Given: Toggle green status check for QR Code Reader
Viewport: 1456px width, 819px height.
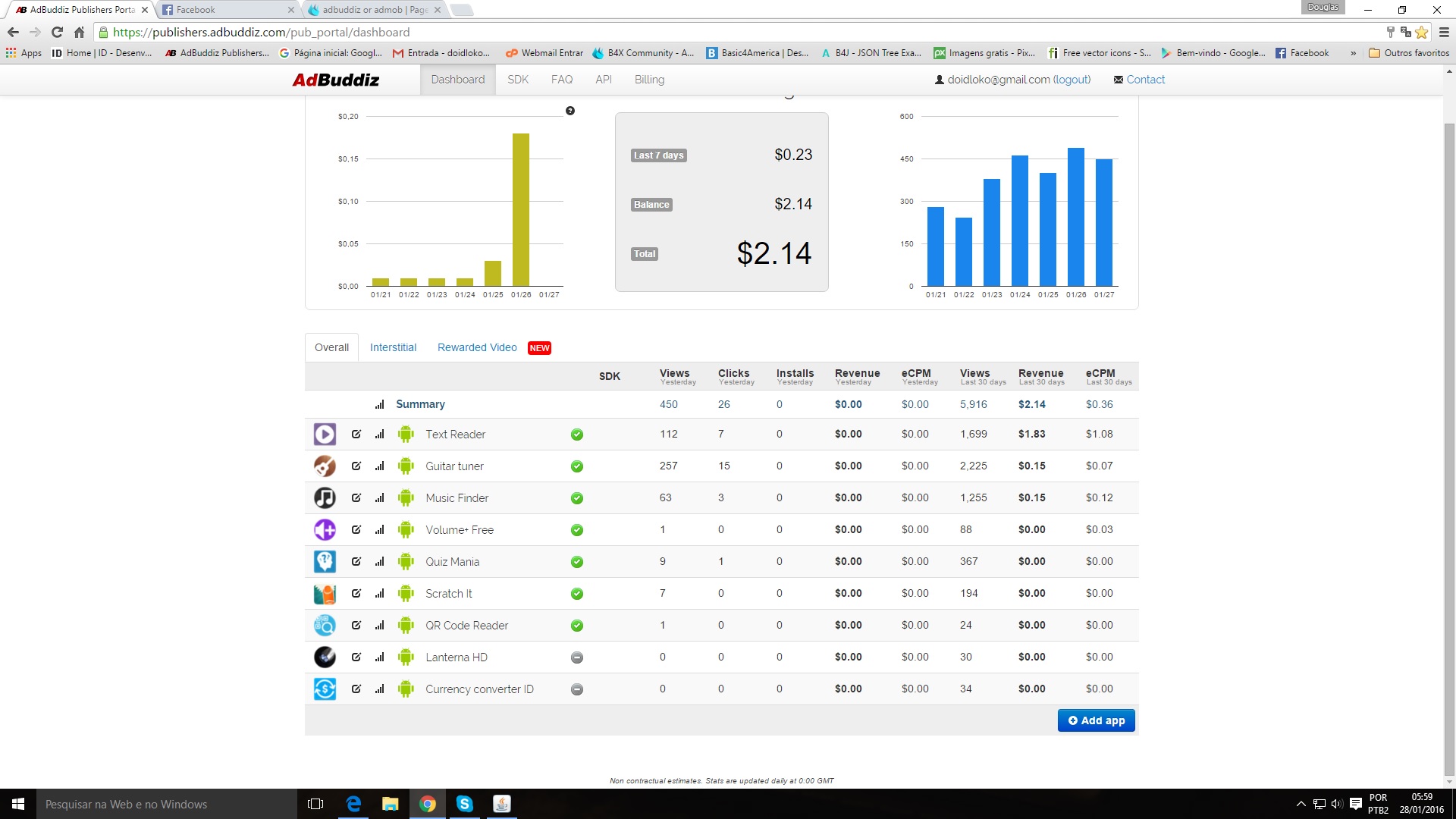Looking at the screenshot, I should click(x=577, y=626).
